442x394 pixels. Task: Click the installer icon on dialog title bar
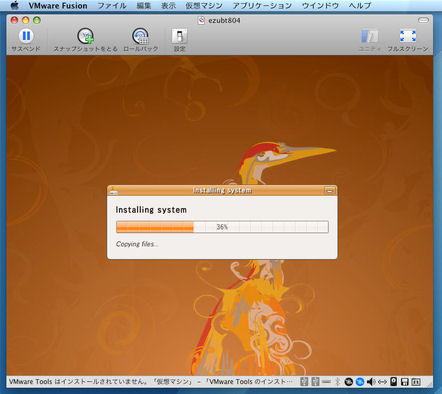[x=113, y=190]
